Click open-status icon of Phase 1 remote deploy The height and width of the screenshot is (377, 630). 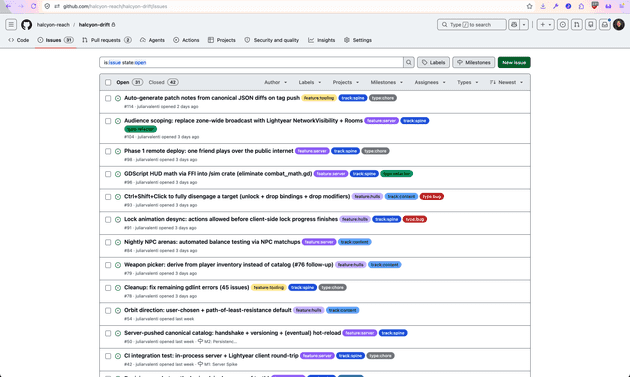click(x=118, y=152)
